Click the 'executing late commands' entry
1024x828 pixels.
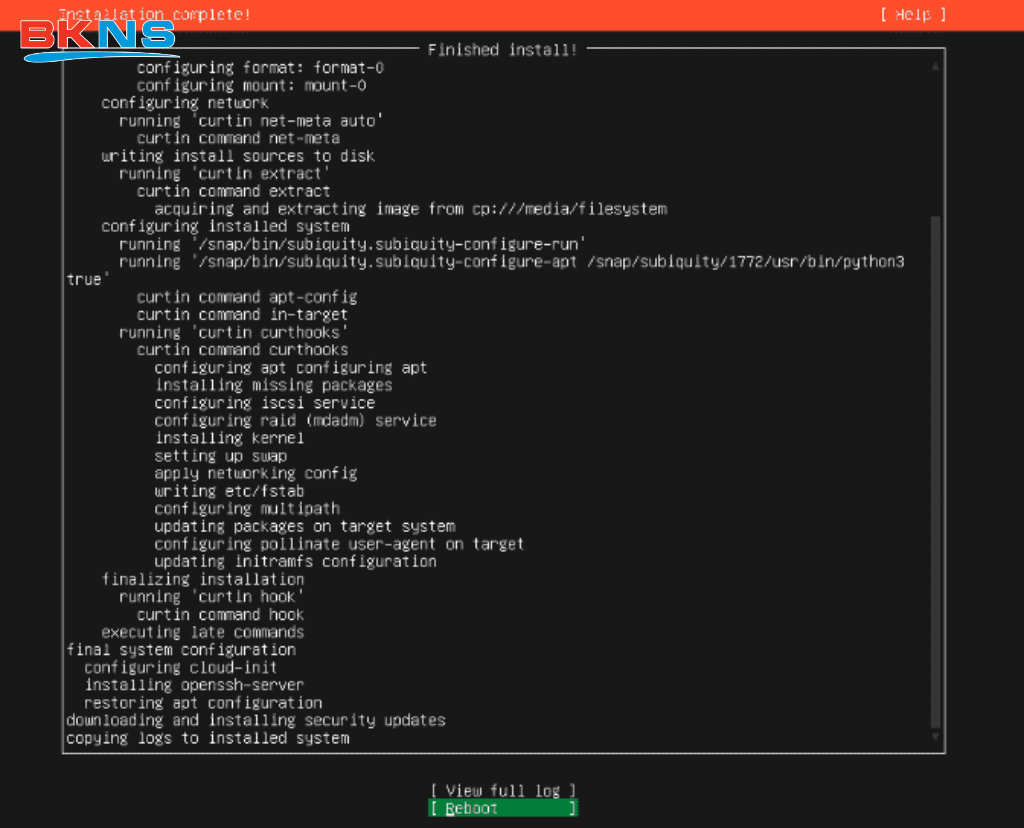203,632
